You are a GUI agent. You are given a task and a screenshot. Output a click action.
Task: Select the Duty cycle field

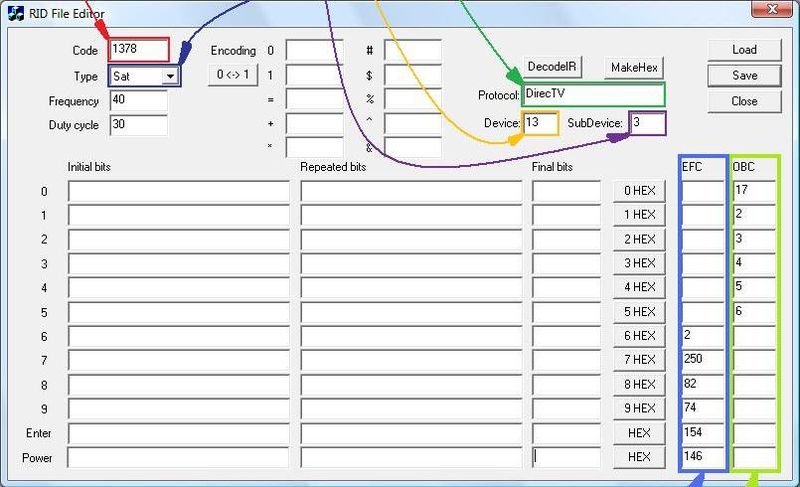[x=138, y=125]
